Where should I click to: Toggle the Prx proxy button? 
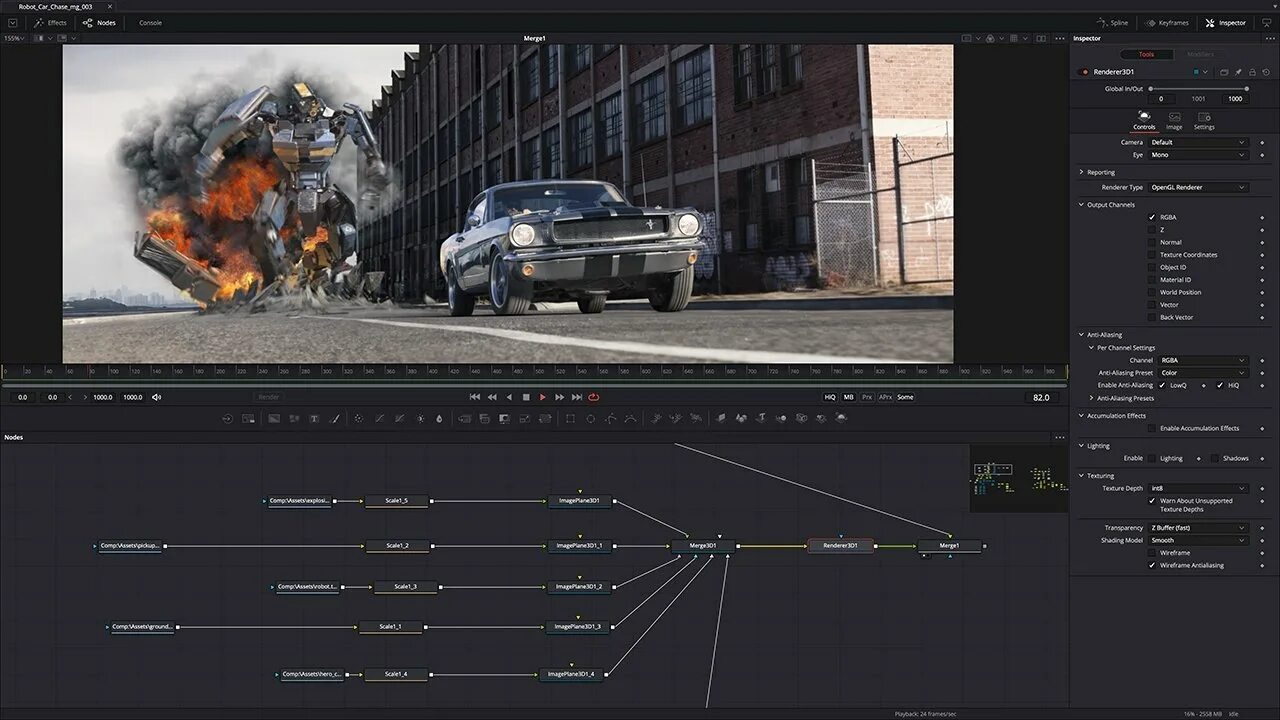click(867, 397)
